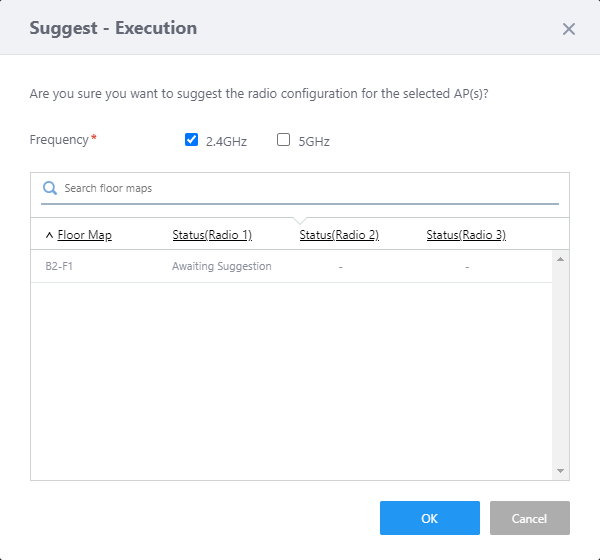The width and height of the screenshot is (600, 560).
Task: Enable the 5GHz frequency checkbox
Action: pos(283,140)
